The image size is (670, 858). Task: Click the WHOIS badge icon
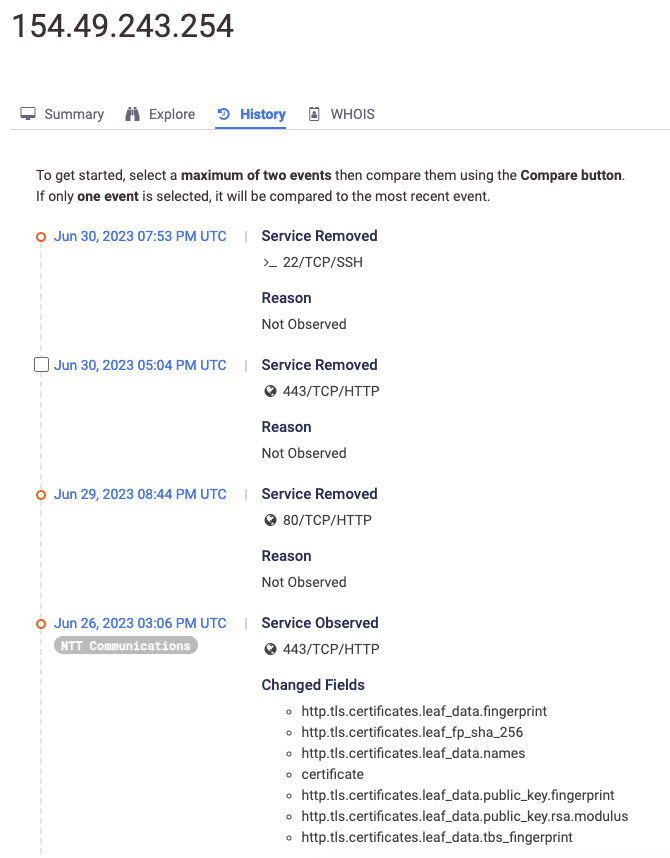(x=315, y=114)
